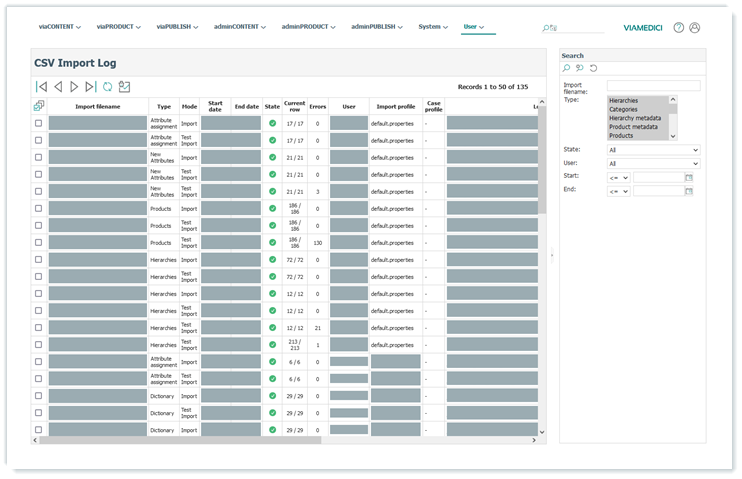This screenshot has height=479, width=742.
Task: Click the horizontal scrollbar under the table
Action: (180, 439)
